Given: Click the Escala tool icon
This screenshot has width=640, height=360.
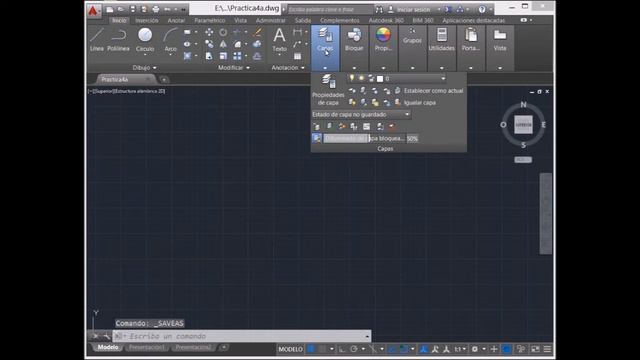Looking at the screenshot, I should click(223, 56).
